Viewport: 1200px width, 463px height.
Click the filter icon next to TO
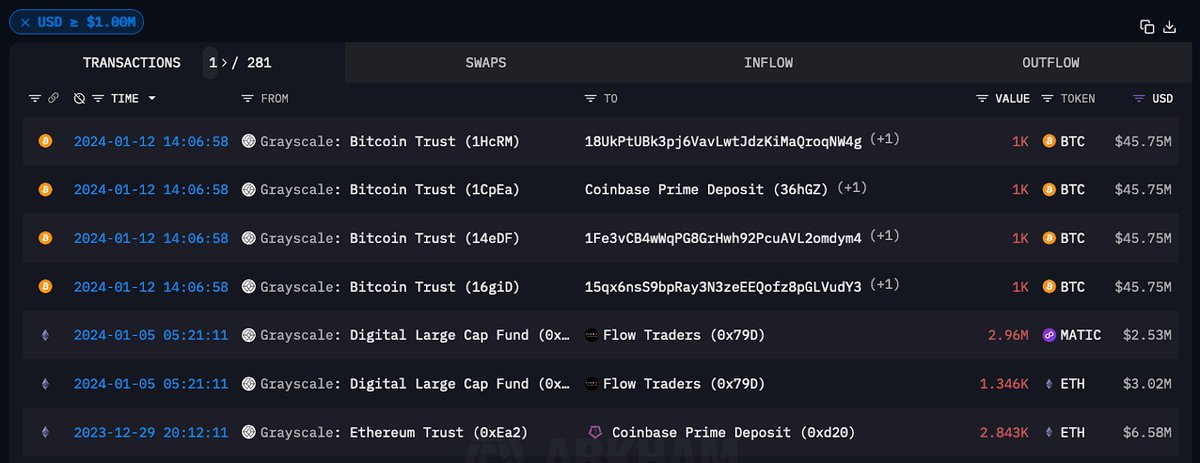(x=592, y=99)
